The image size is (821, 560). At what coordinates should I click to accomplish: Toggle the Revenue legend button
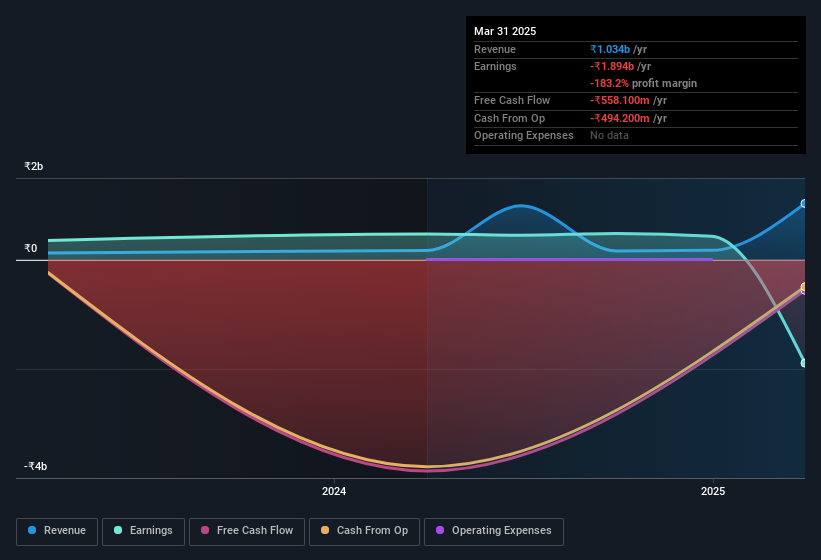click(57, 531)
